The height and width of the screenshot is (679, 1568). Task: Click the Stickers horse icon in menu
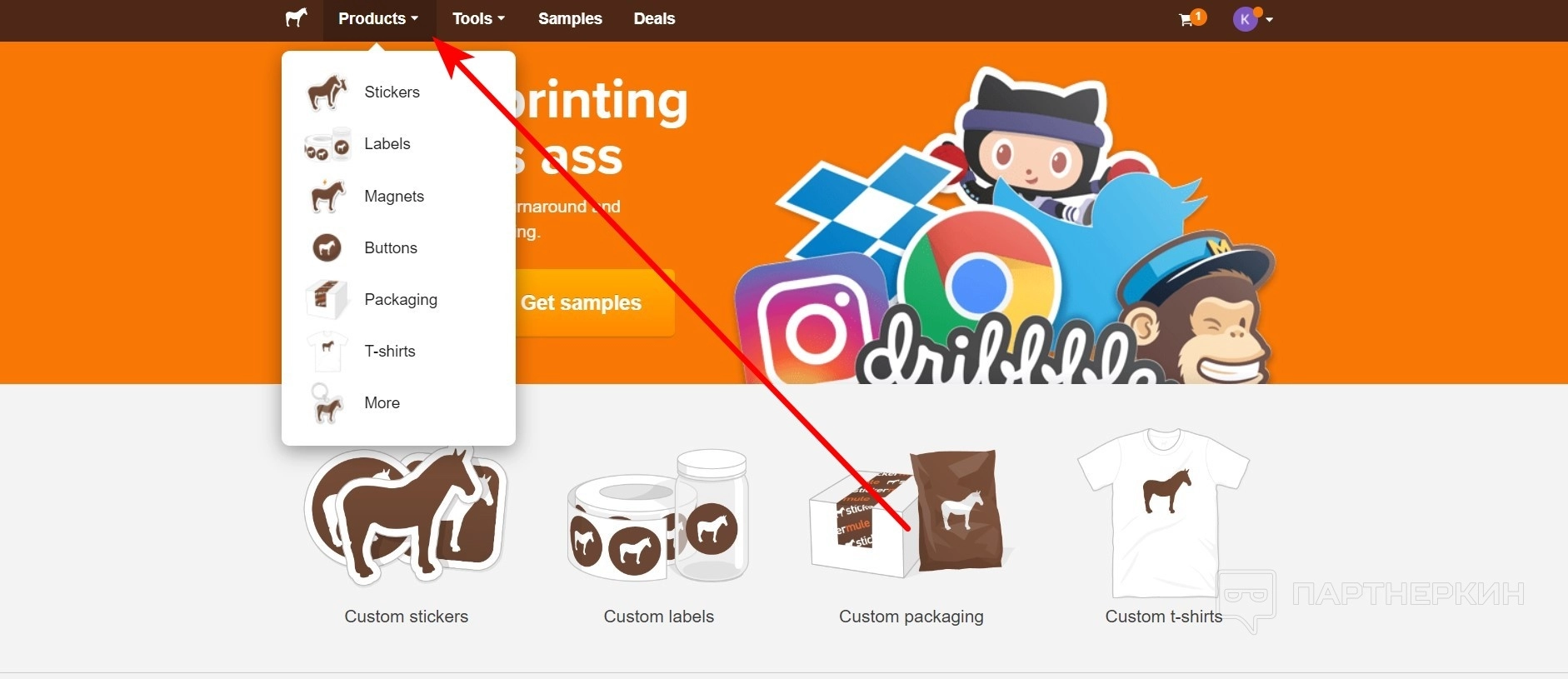point(327,92)
